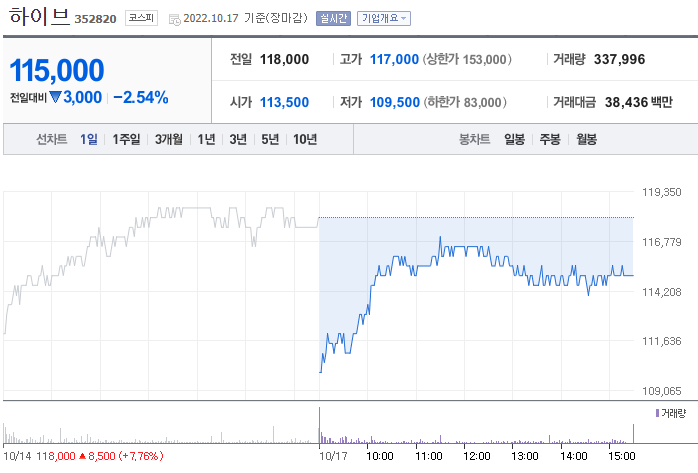Screen dimensions: 698x473
Task: Click the trading volume 337,996
Action: click(x=619, y=59)
